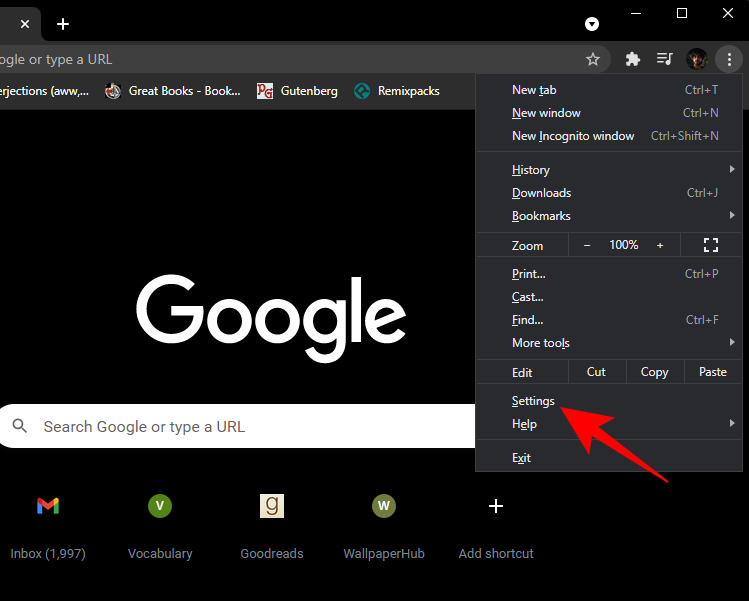Open a new tab with plus button

coord(63,23)
